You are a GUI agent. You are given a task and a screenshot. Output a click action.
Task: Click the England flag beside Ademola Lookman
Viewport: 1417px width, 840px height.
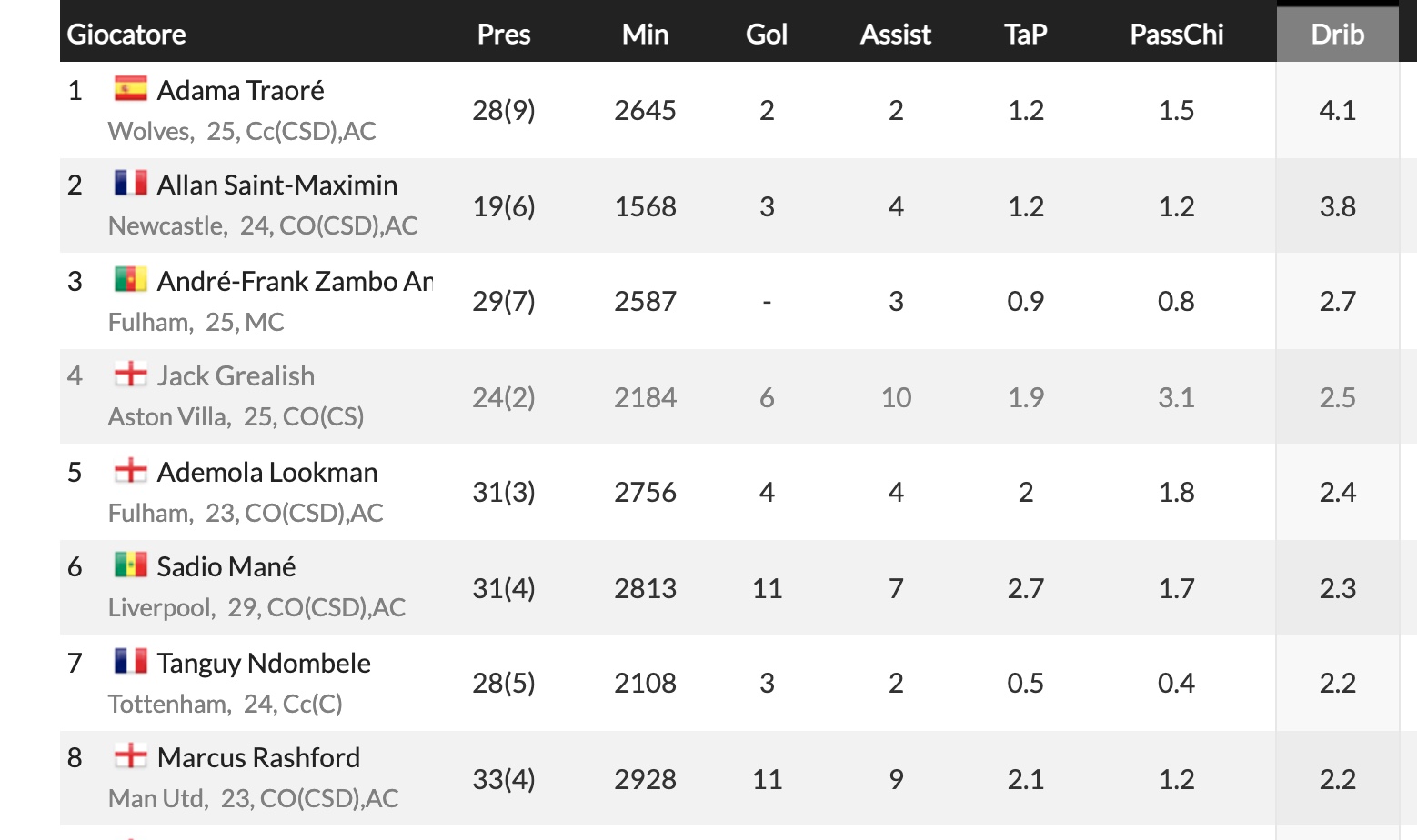tap(130, 470)
